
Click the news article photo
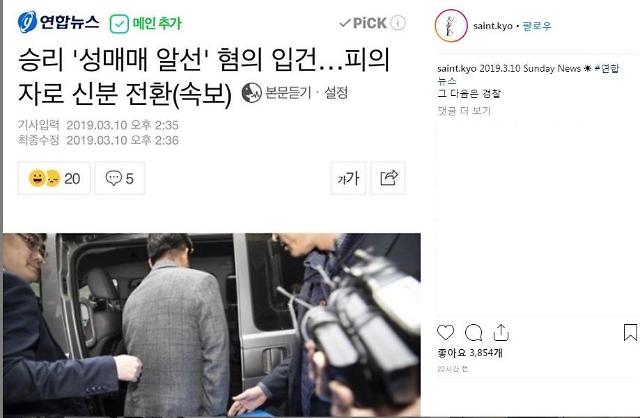[212, 325]
